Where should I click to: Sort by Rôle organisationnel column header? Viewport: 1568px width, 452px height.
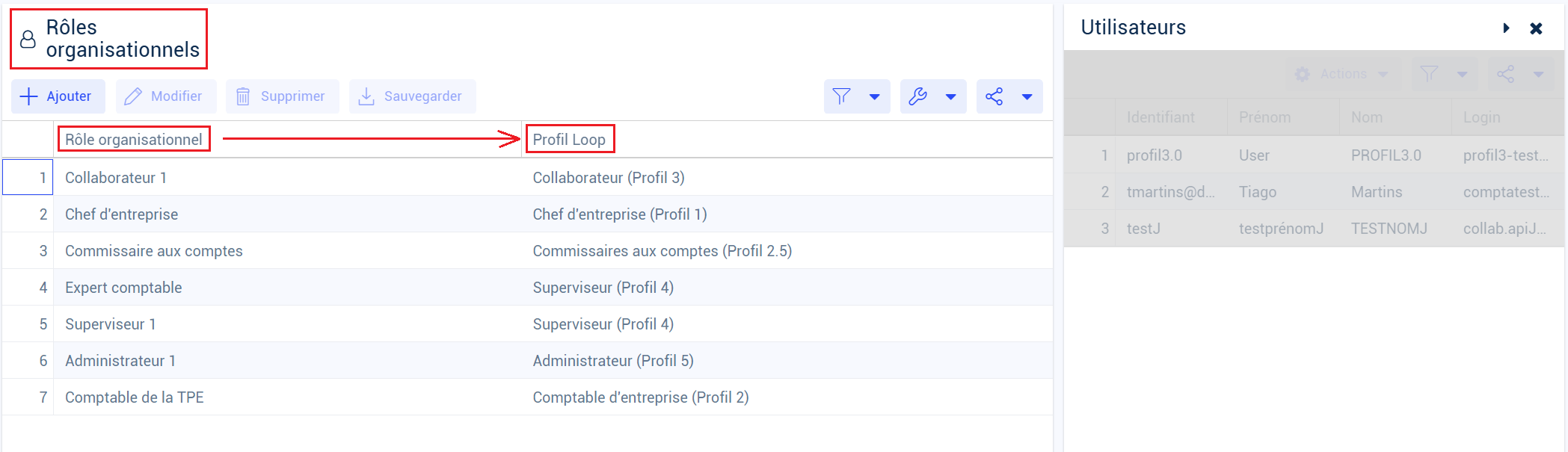(x=134, y=140)
